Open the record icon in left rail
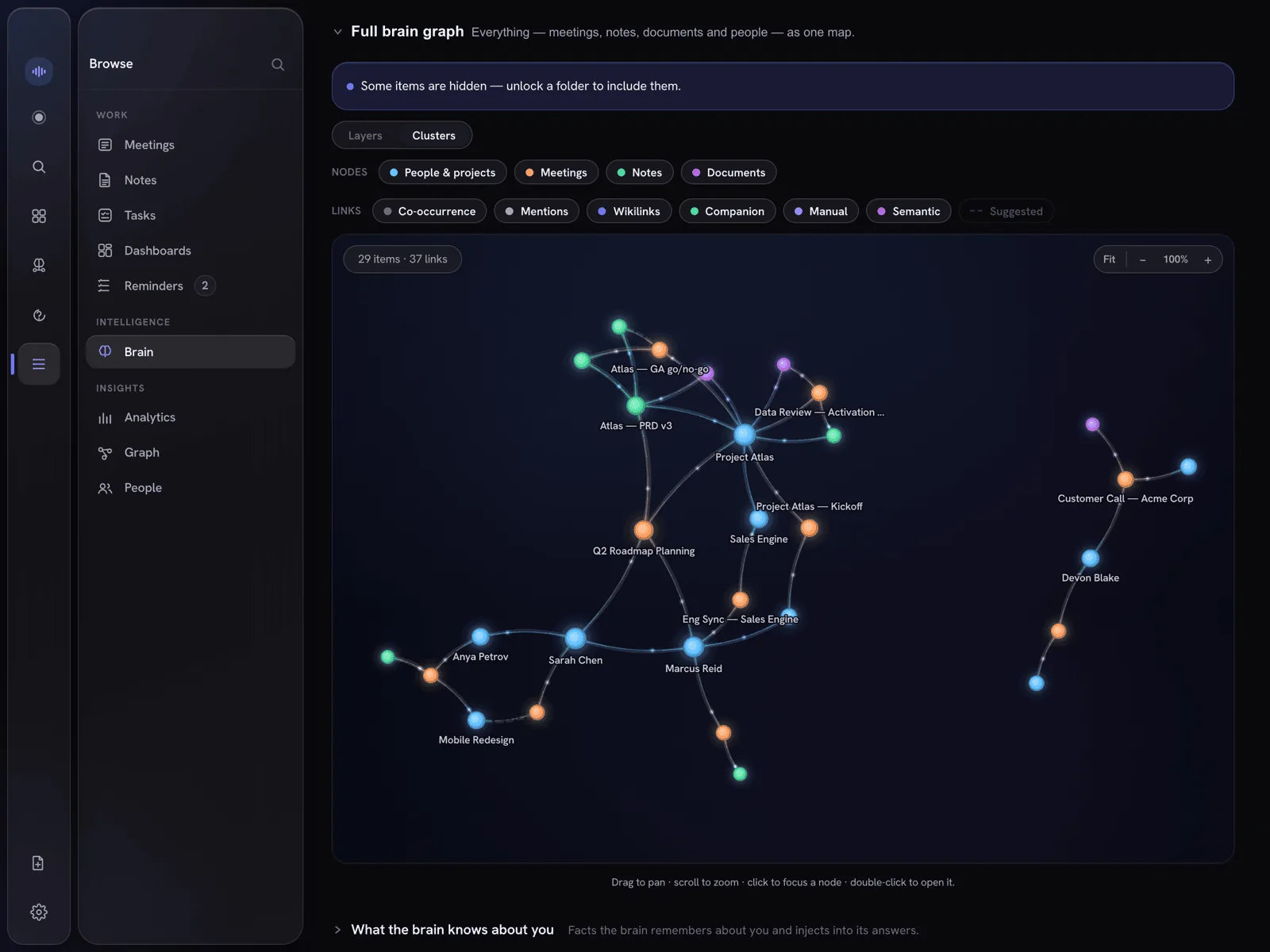Viewport: 1270px width, 952px height. (39, 117)
